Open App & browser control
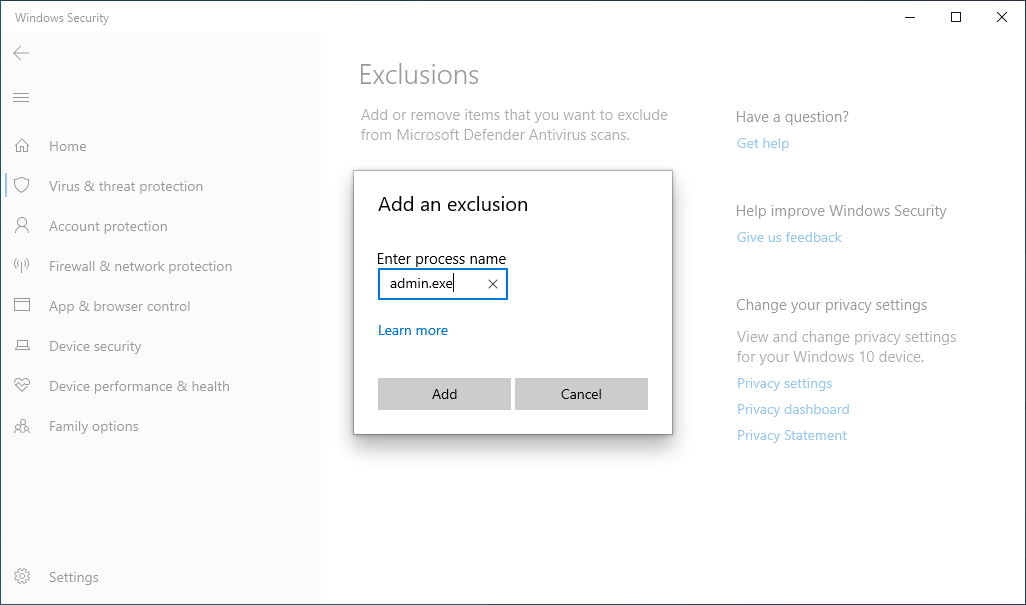The image size is (1026, 605). 119,306
